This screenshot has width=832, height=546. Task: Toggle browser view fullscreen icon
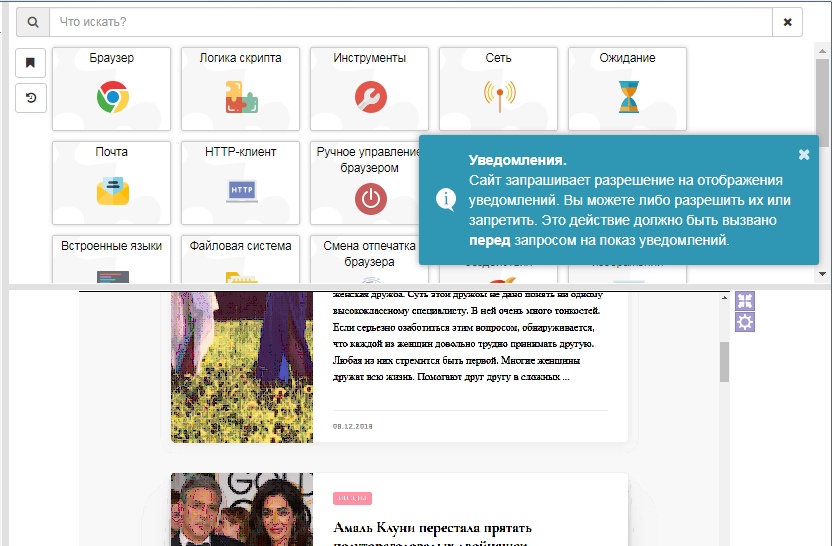(745, 301)
